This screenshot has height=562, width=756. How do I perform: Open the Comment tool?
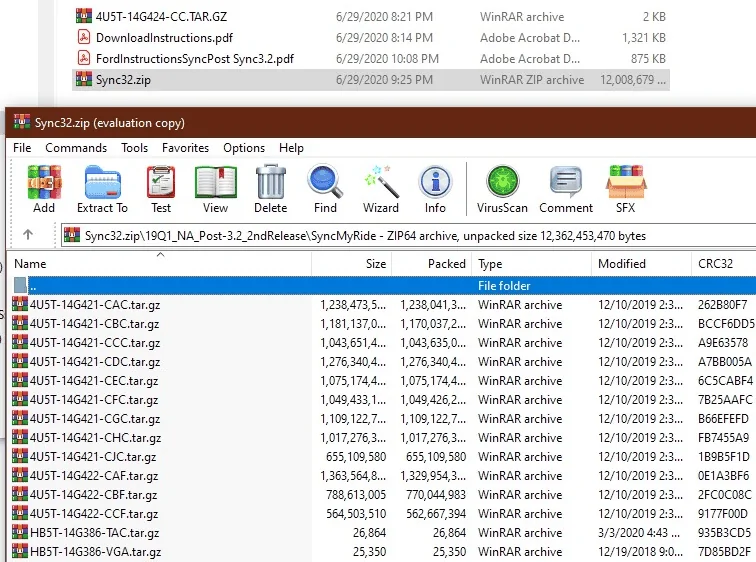point(566,182)
